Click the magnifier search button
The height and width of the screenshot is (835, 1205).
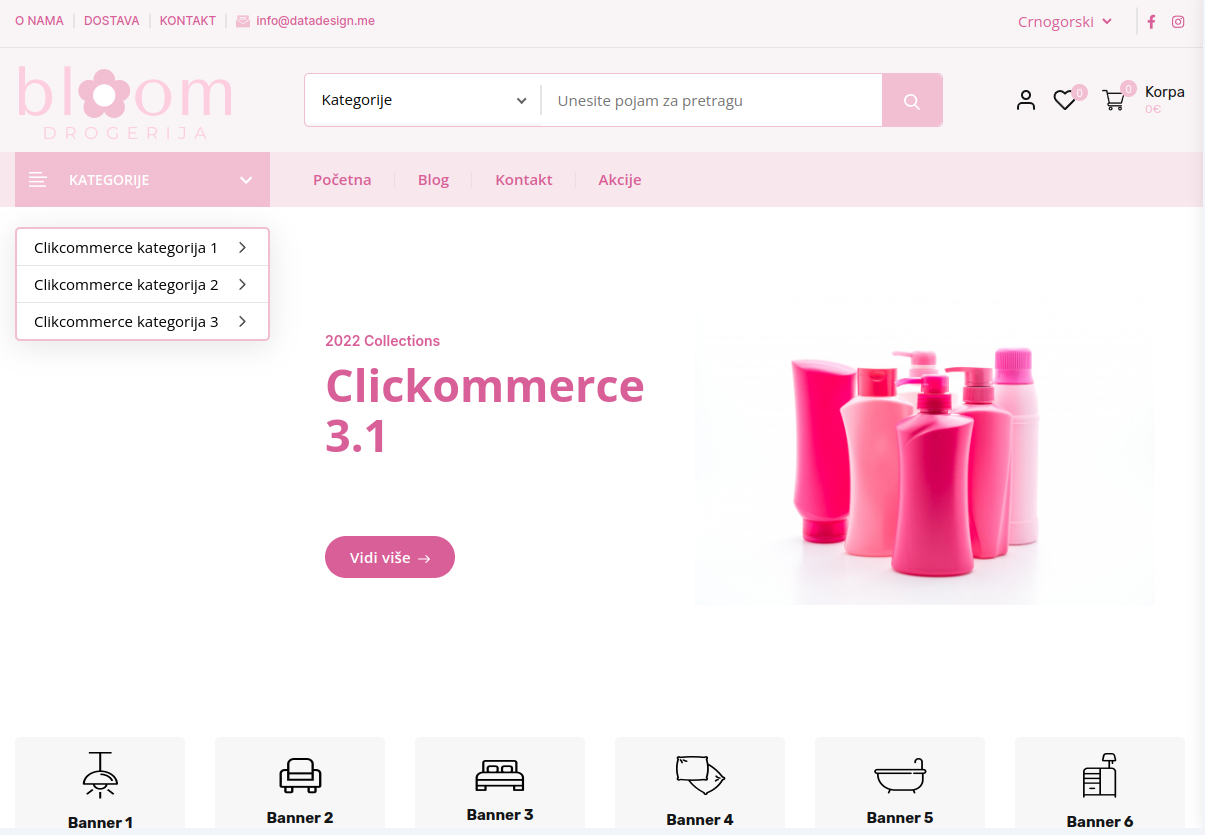[912, 100]
